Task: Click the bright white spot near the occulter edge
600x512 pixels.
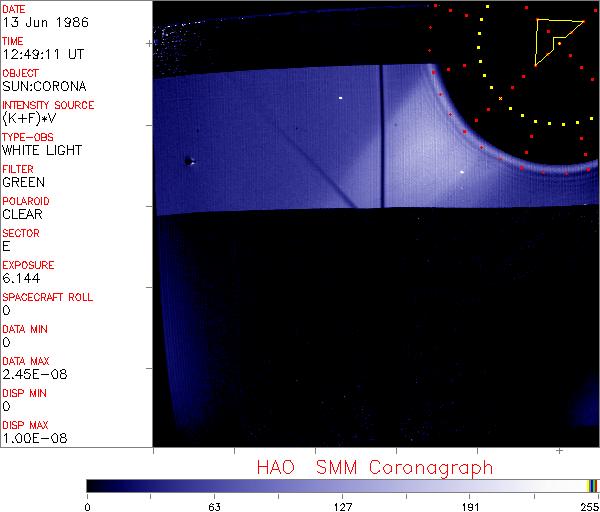Action: coord(462,172)
